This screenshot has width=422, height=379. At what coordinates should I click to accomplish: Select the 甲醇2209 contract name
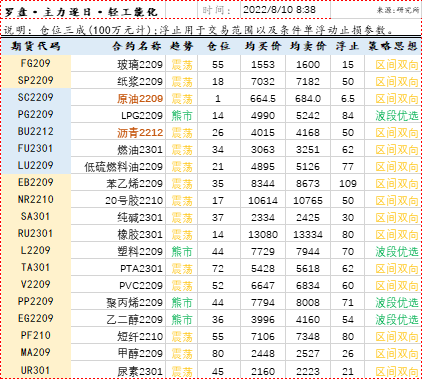click(140, 354)
